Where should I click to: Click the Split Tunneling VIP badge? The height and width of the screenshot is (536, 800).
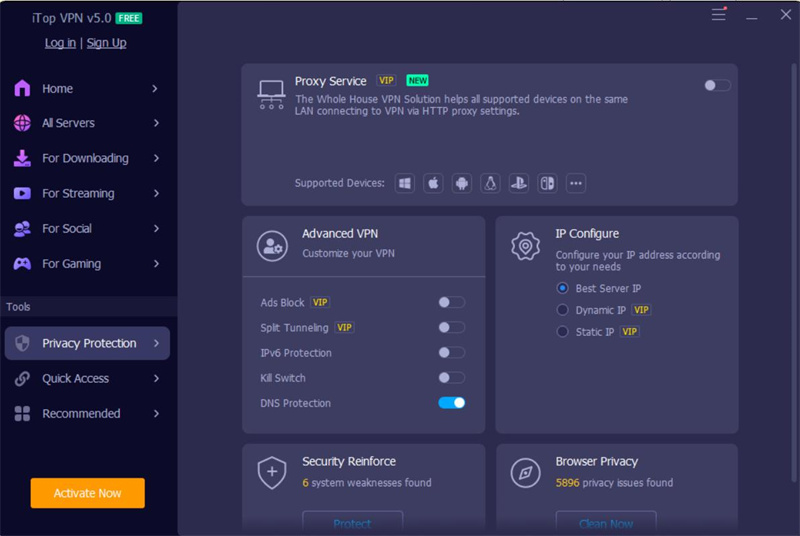344,327
